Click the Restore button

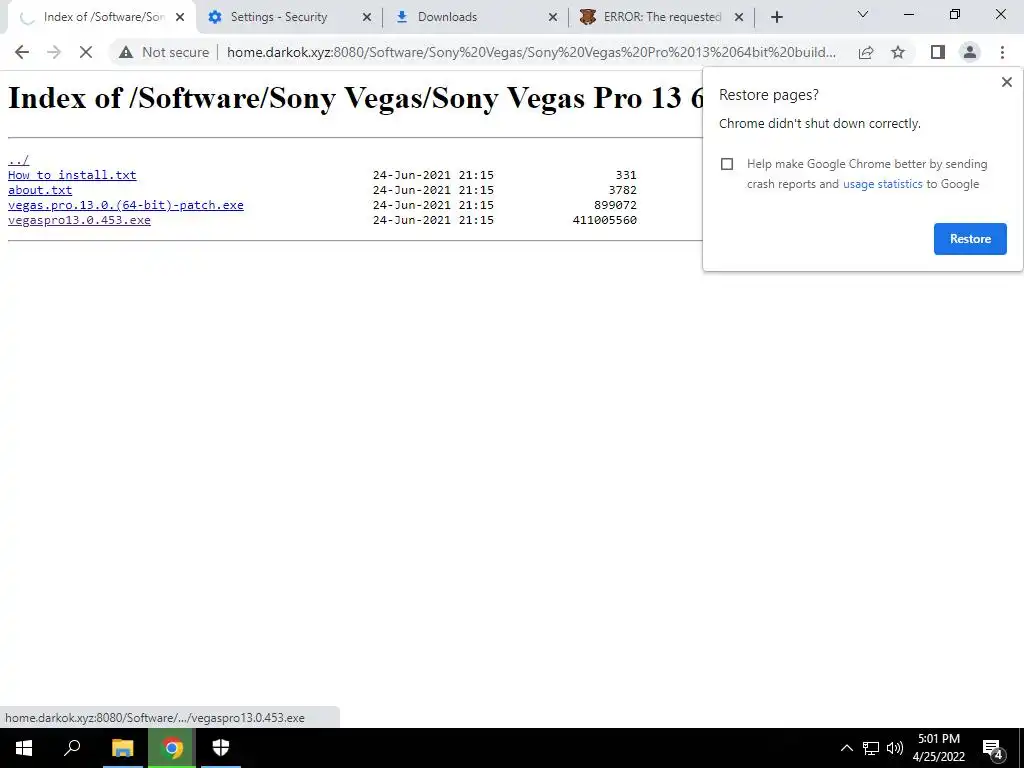click(970, 239)
